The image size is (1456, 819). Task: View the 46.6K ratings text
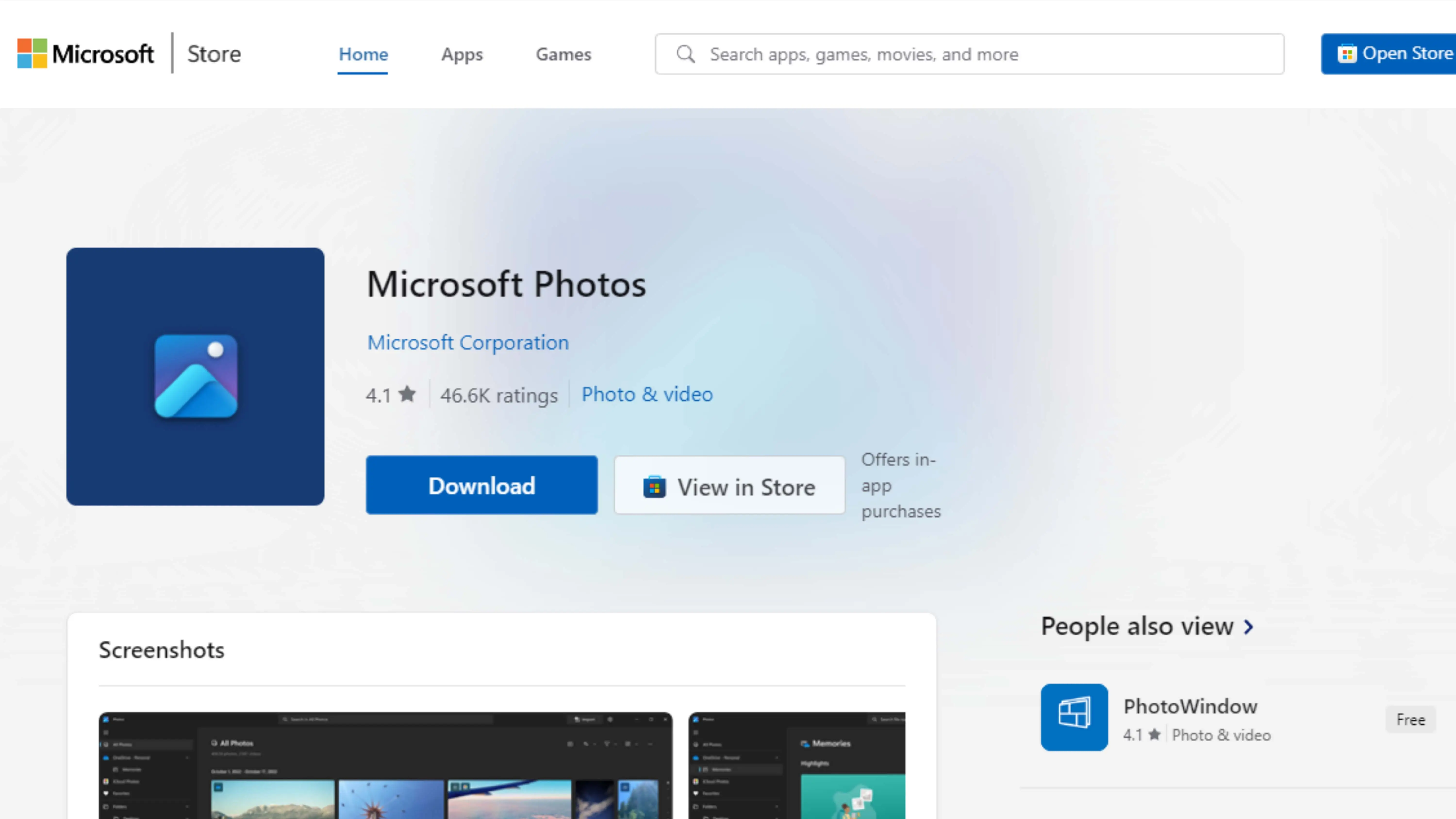click(x=499, y=395)
